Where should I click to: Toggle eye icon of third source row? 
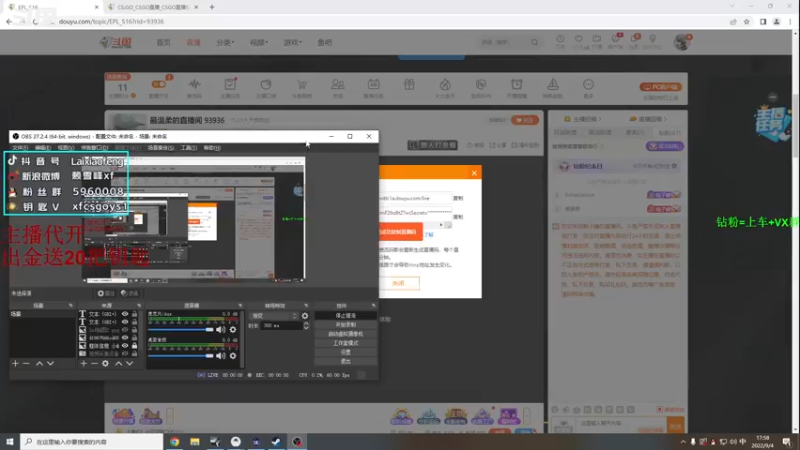point(125,330)
